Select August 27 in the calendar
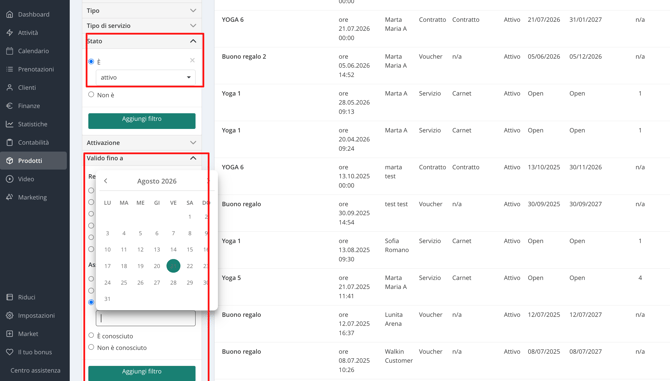This screenshot has width=670, height=381. [157, 282]
